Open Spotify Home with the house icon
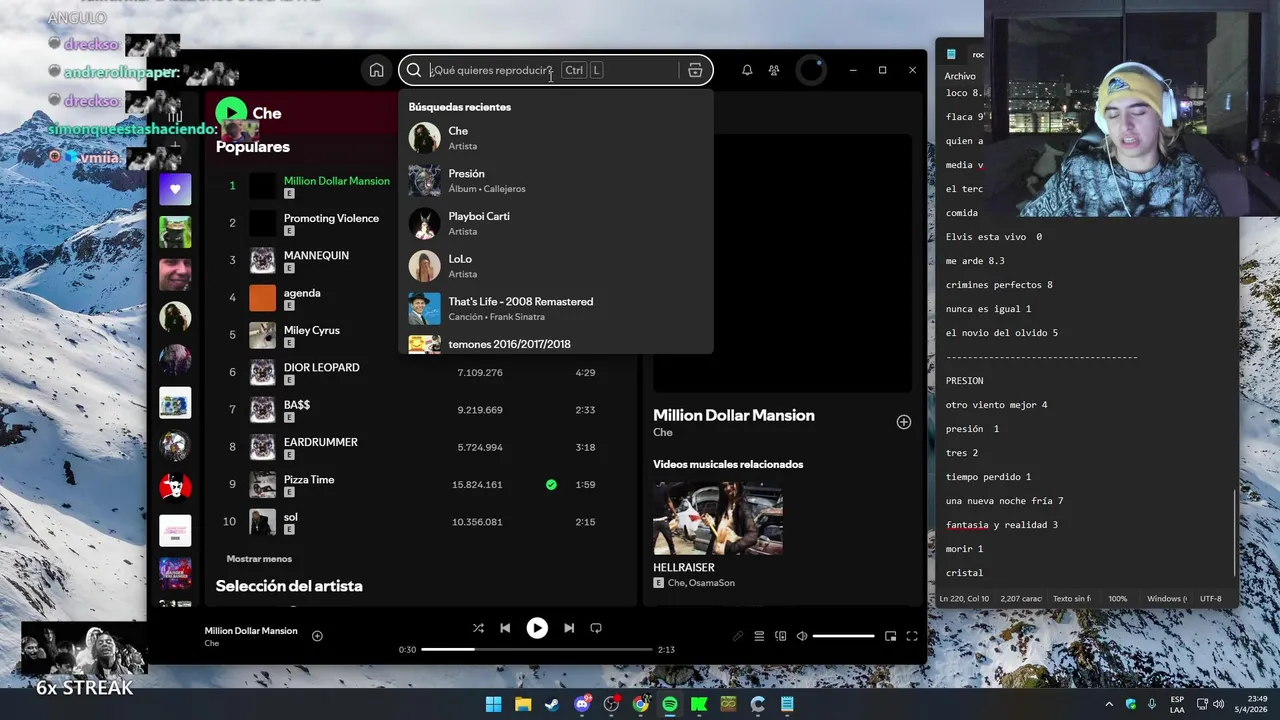This screenshot has height=720, width=1280. 376,70
